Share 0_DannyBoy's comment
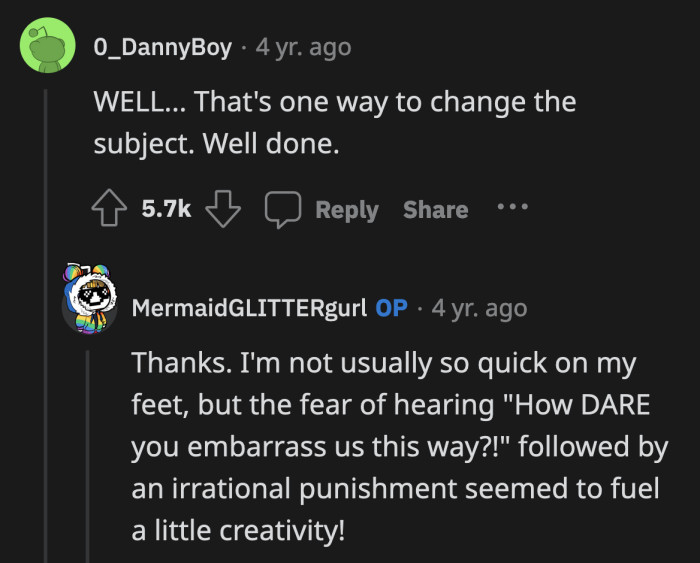The image size is (700, 563). tap(435, 210)
